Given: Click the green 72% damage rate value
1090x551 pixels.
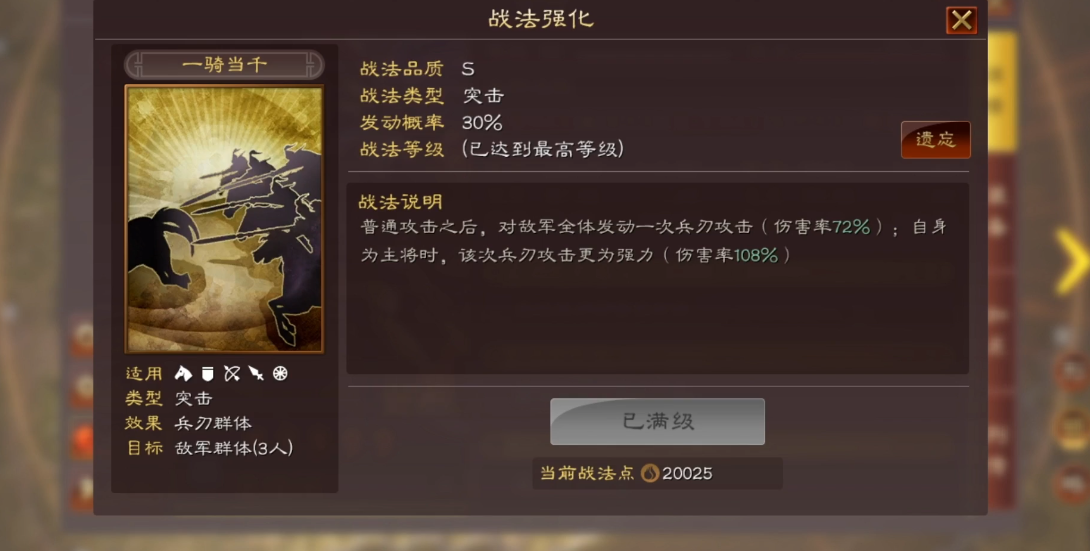Looking at the screenshot, I should pos(851,227).
